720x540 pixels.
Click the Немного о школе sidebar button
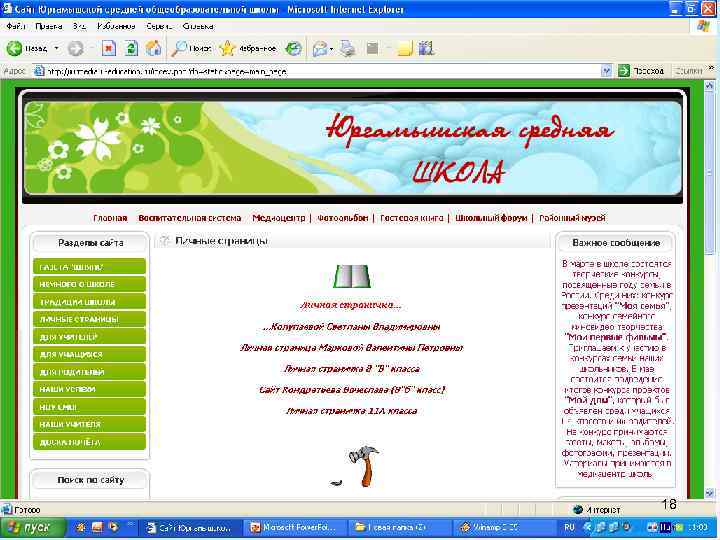90,284
